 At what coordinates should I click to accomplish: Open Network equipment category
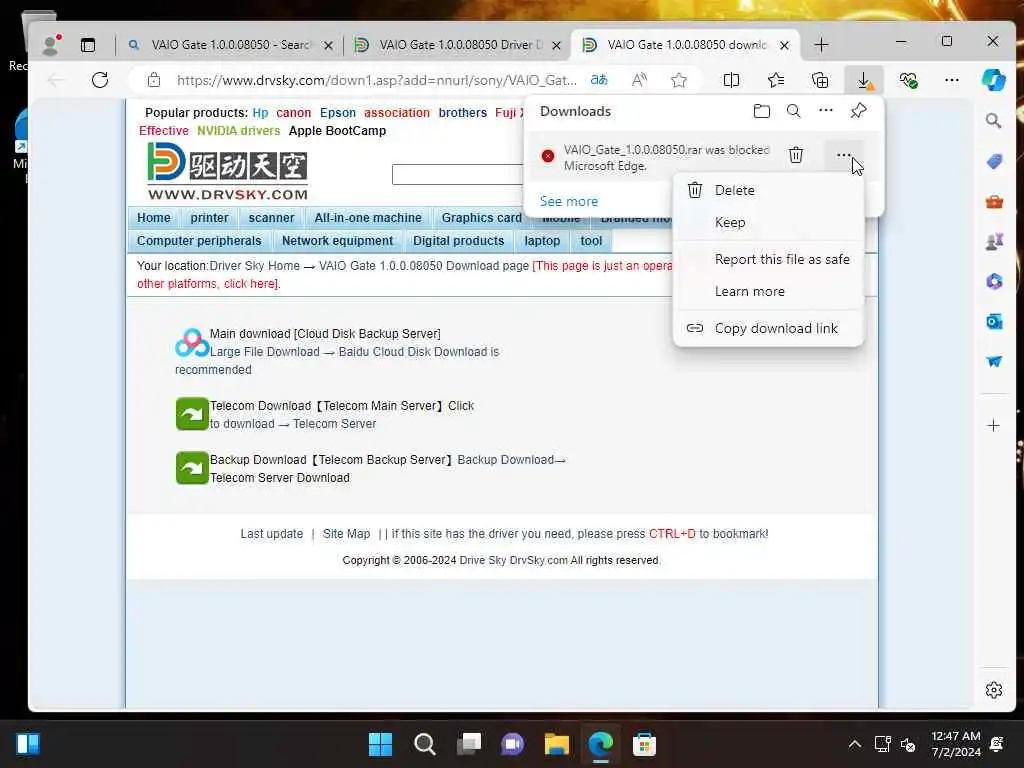pos(338,241)
